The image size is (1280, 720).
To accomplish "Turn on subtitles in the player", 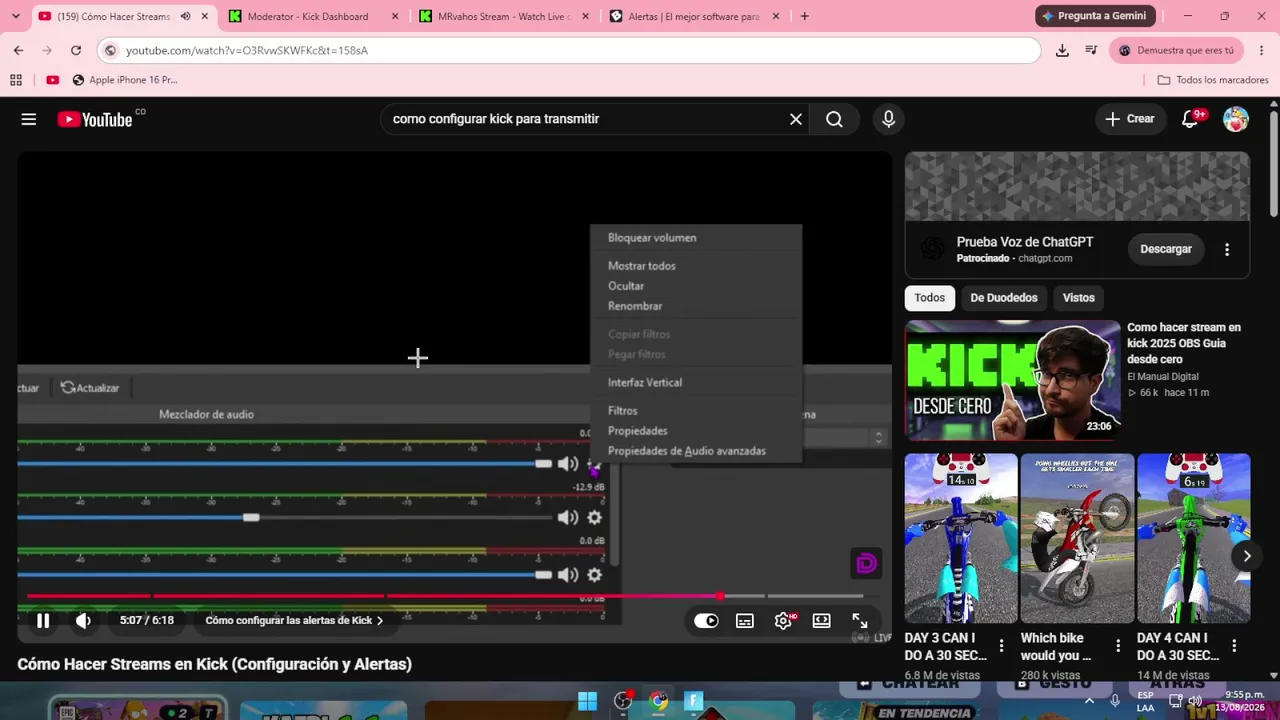I will coord(745,621).
